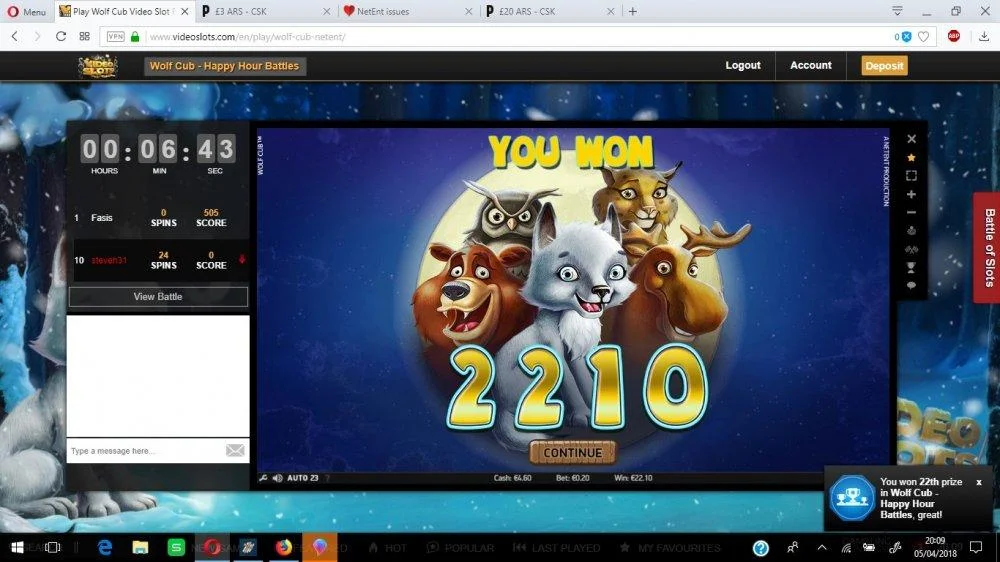Screen dimensions: 1000x562
Task: Enlarge game with plus icon
Action: [x=911, y=194]
